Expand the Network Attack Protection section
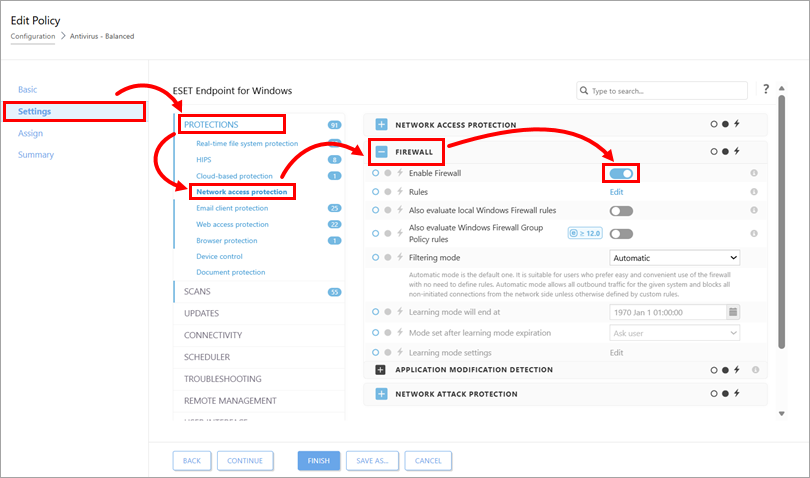This screenshot has height=478, width=810. click(381, 394)
